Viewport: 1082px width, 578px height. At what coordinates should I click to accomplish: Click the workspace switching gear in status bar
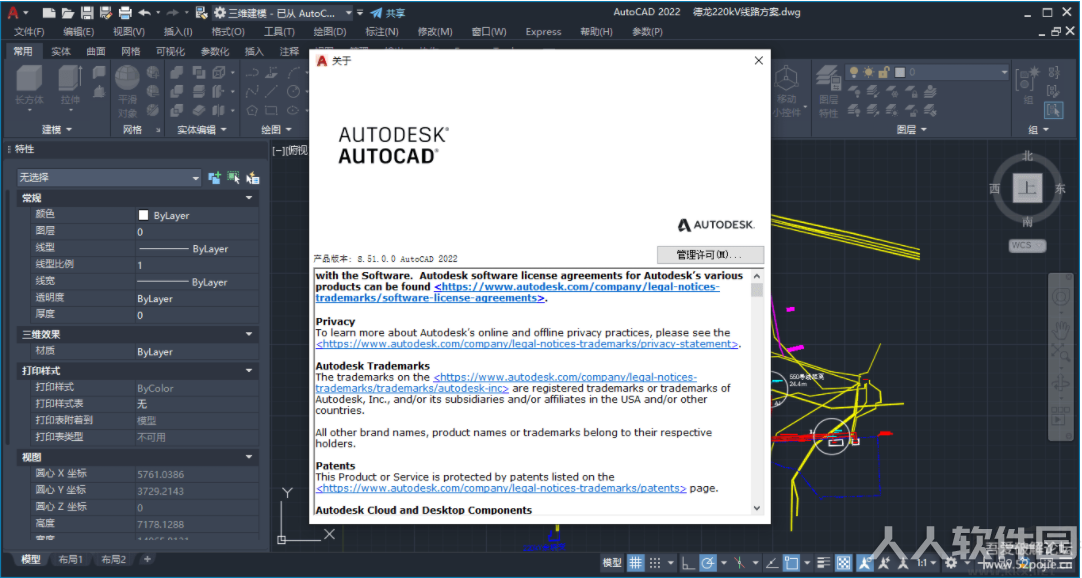click(951, 563)
